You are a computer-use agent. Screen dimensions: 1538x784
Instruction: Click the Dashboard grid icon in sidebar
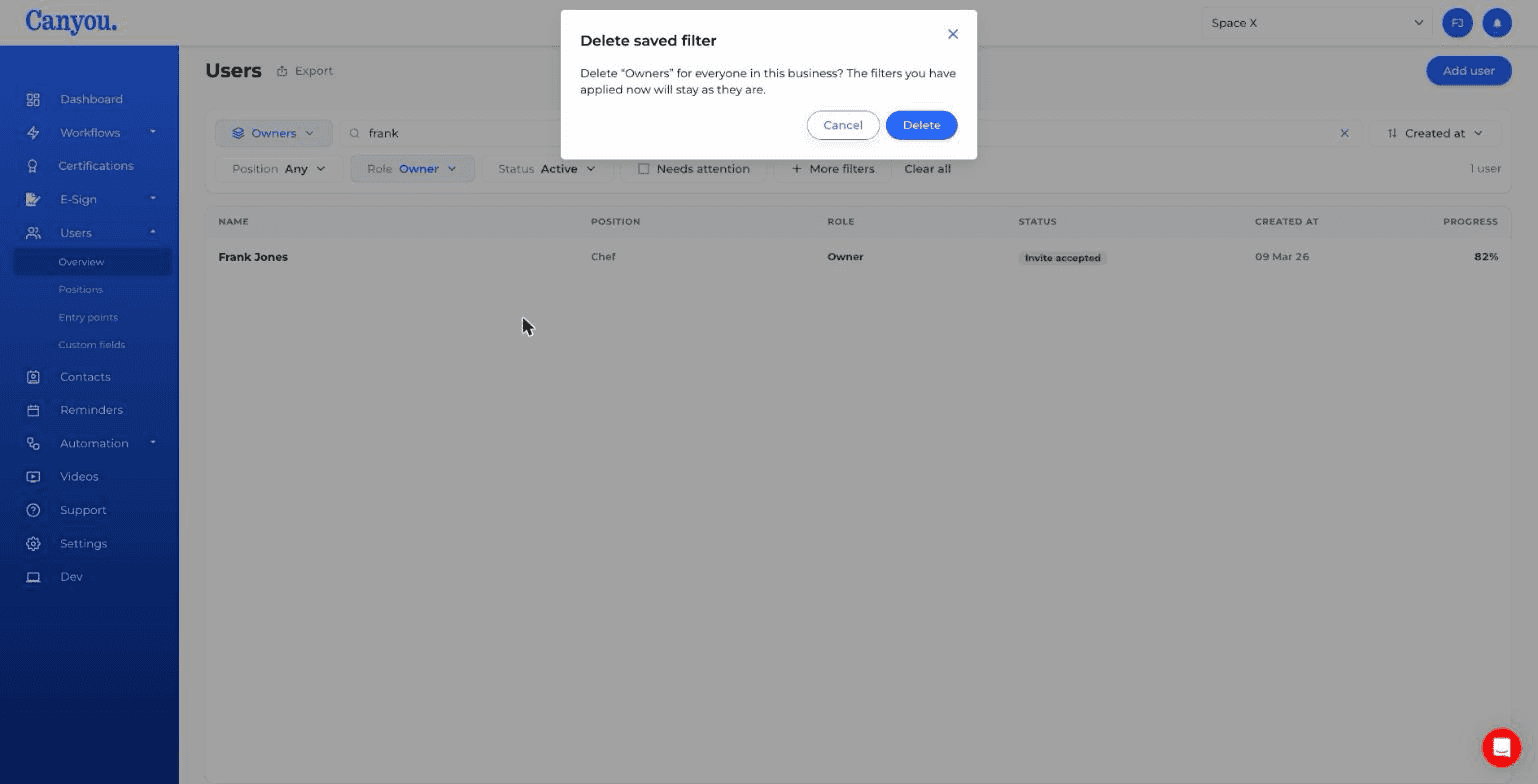(33, 99)
